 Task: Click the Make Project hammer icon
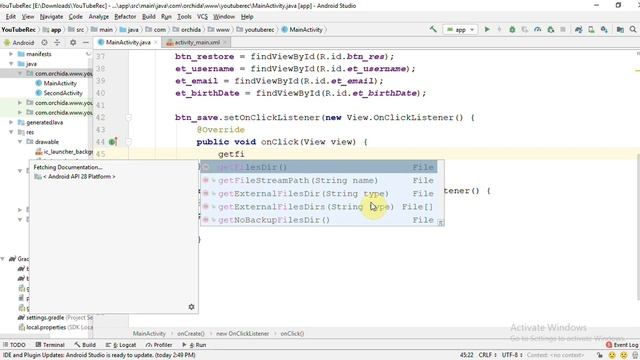tap(433, 29)
